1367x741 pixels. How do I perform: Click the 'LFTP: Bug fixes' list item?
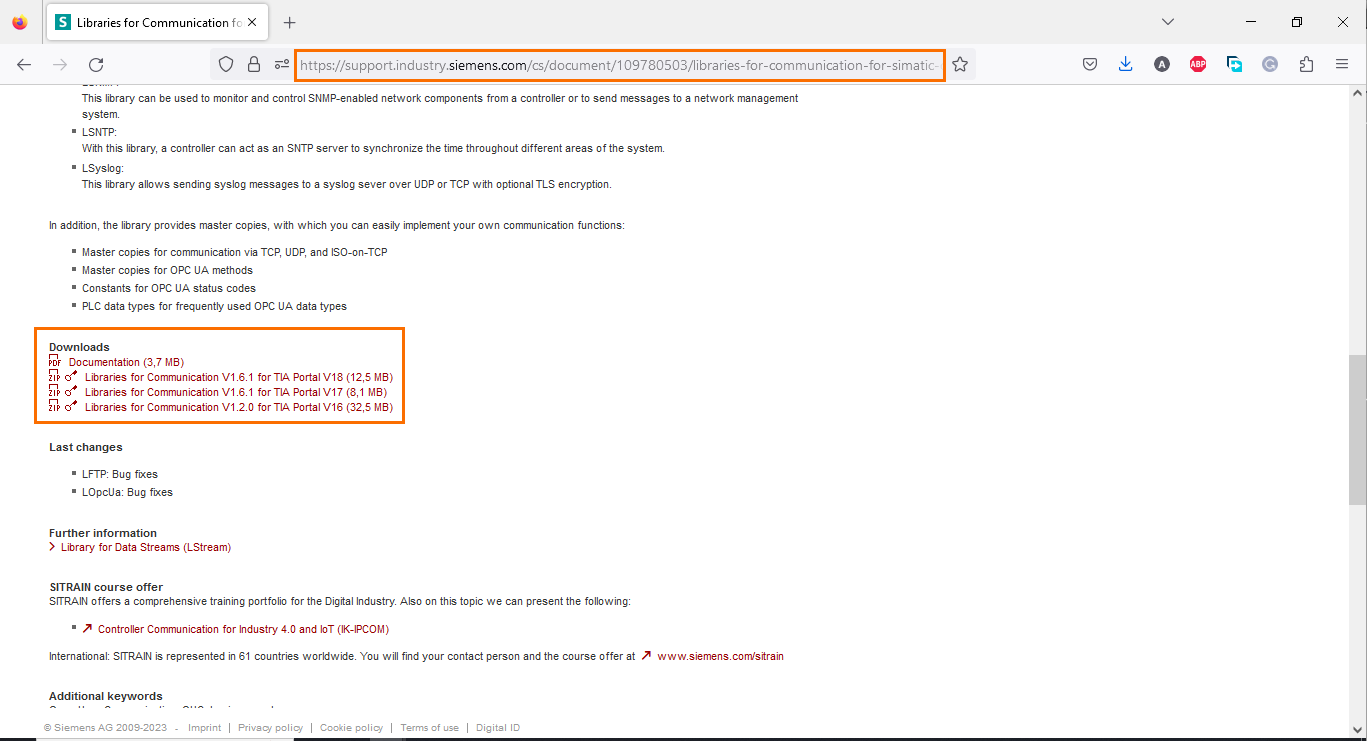pos(120,474)
